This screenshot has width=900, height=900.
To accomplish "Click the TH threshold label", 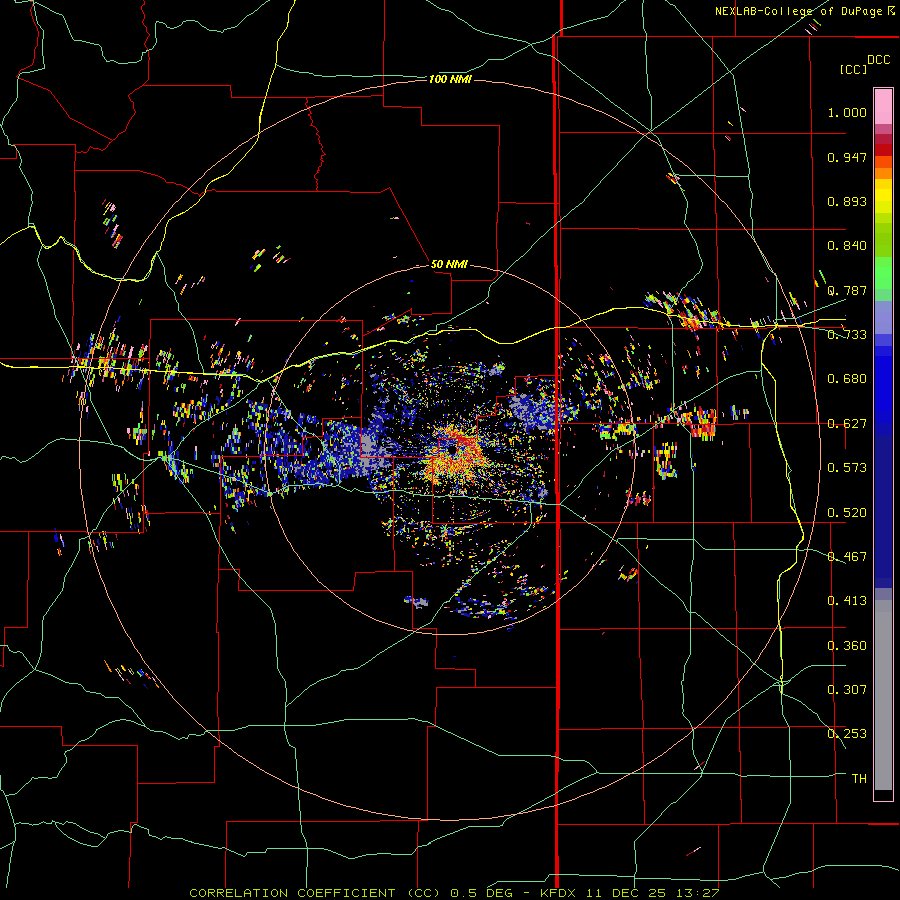I will click(x=859, y=779).
